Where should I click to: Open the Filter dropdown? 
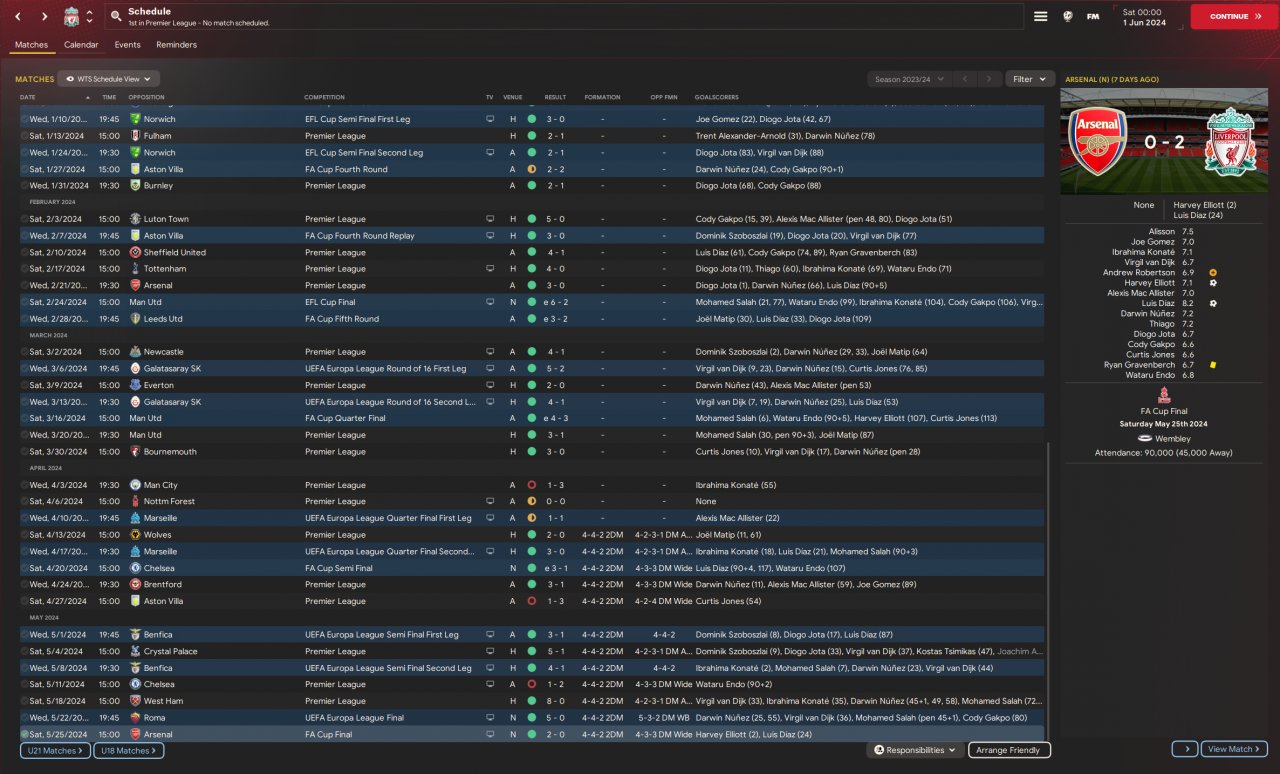coord(1029,79)
